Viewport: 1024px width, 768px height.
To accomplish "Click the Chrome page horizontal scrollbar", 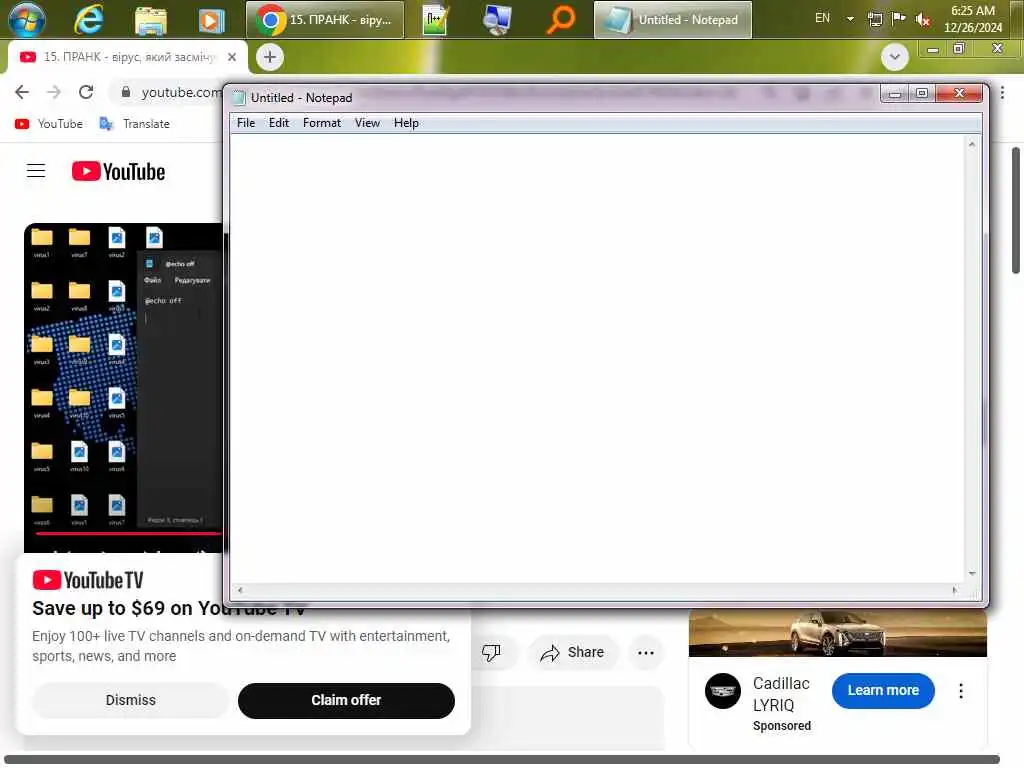I will click(x=502, y=760).
